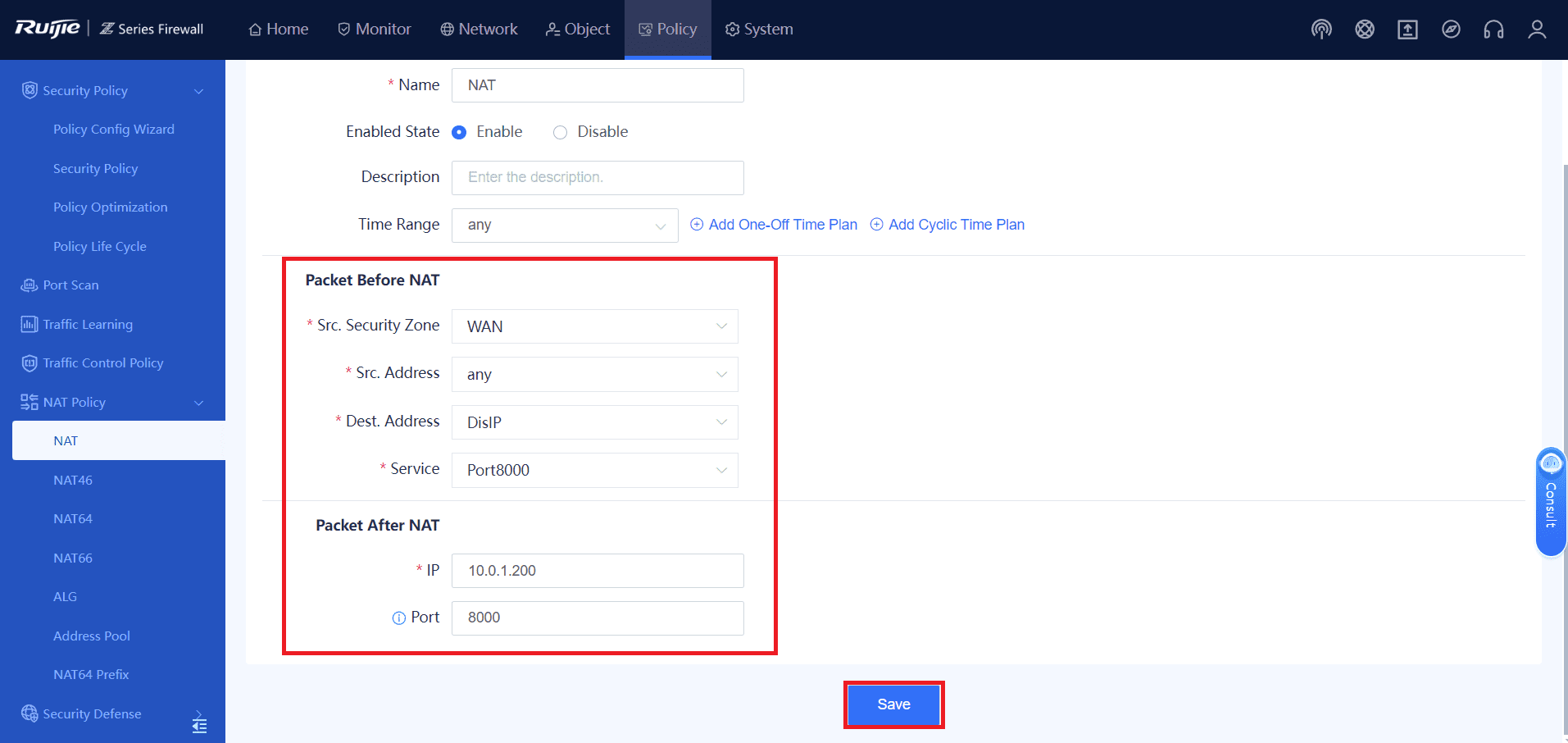Open the Time Range dropdown

pyautogui.click(x=565, y=226)
